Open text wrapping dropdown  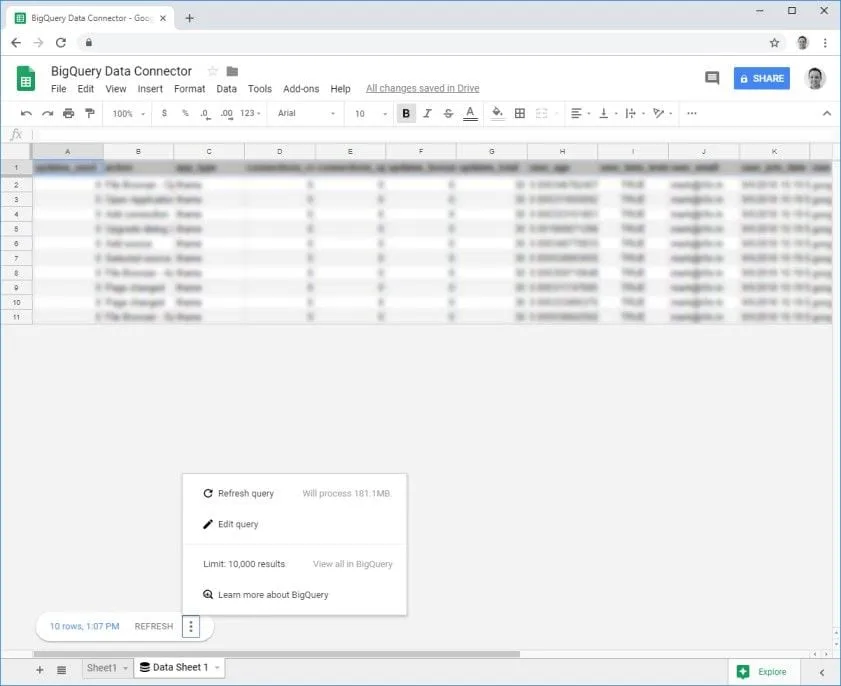coord(635,113)
